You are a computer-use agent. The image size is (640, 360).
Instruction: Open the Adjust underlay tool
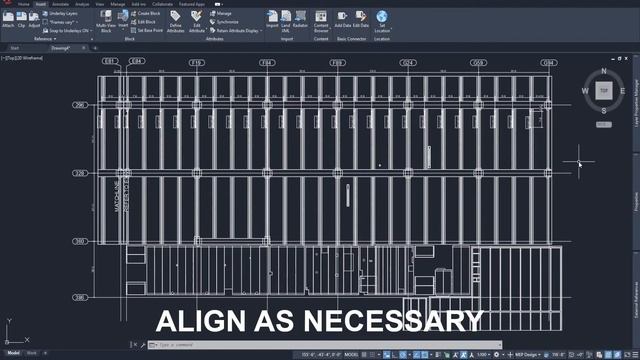click(34, 19)
